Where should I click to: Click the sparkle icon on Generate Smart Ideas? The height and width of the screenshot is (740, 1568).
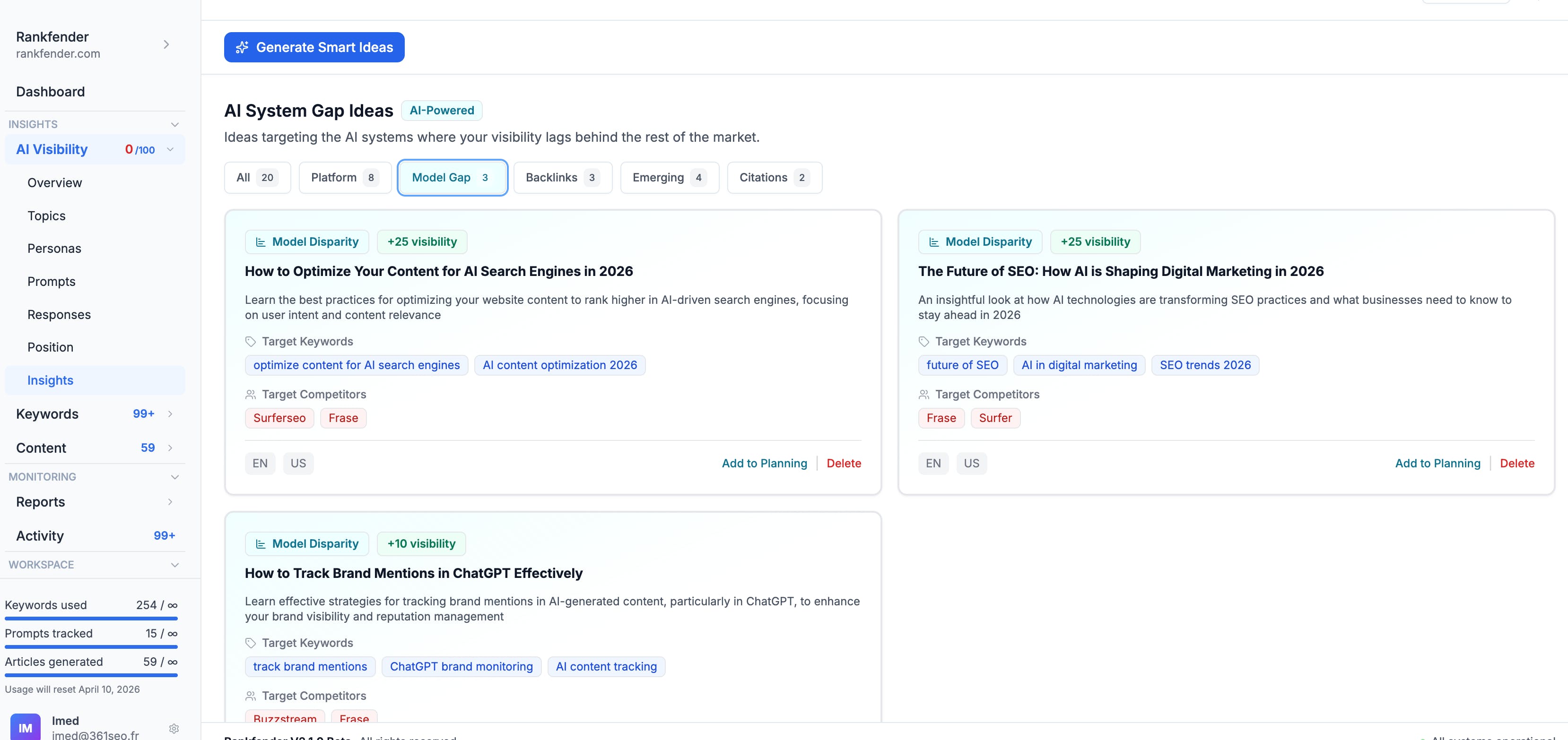point(242,47)
